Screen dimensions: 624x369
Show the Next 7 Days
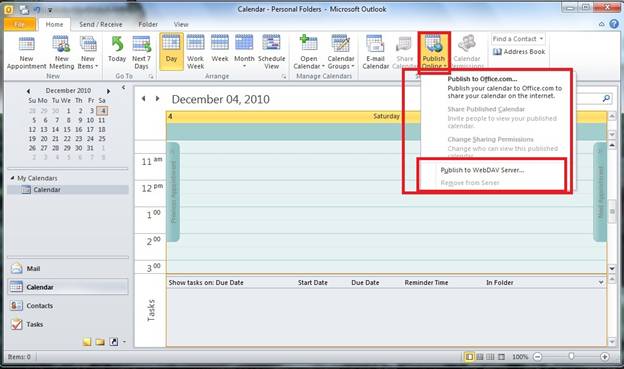141,52
